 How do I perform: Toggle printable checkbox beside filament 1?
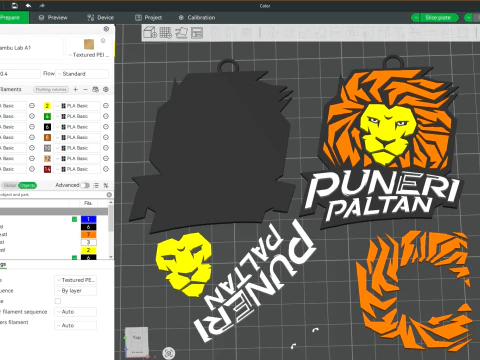click(74, 219)
